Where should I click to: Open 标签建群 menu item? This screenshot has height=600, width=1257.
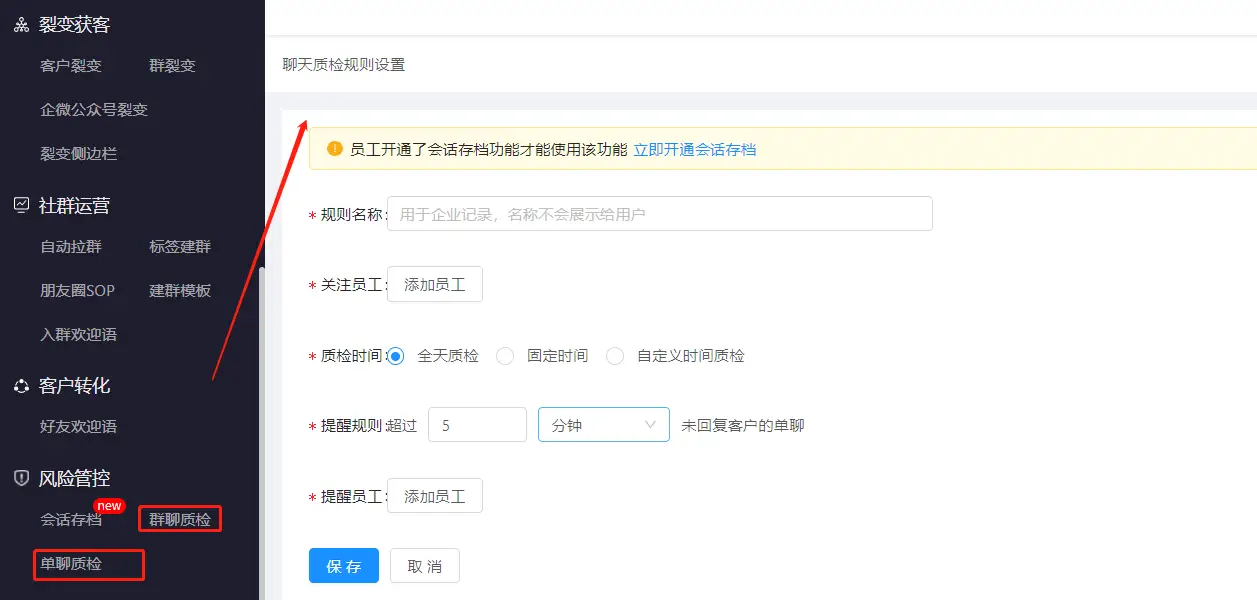180,247
